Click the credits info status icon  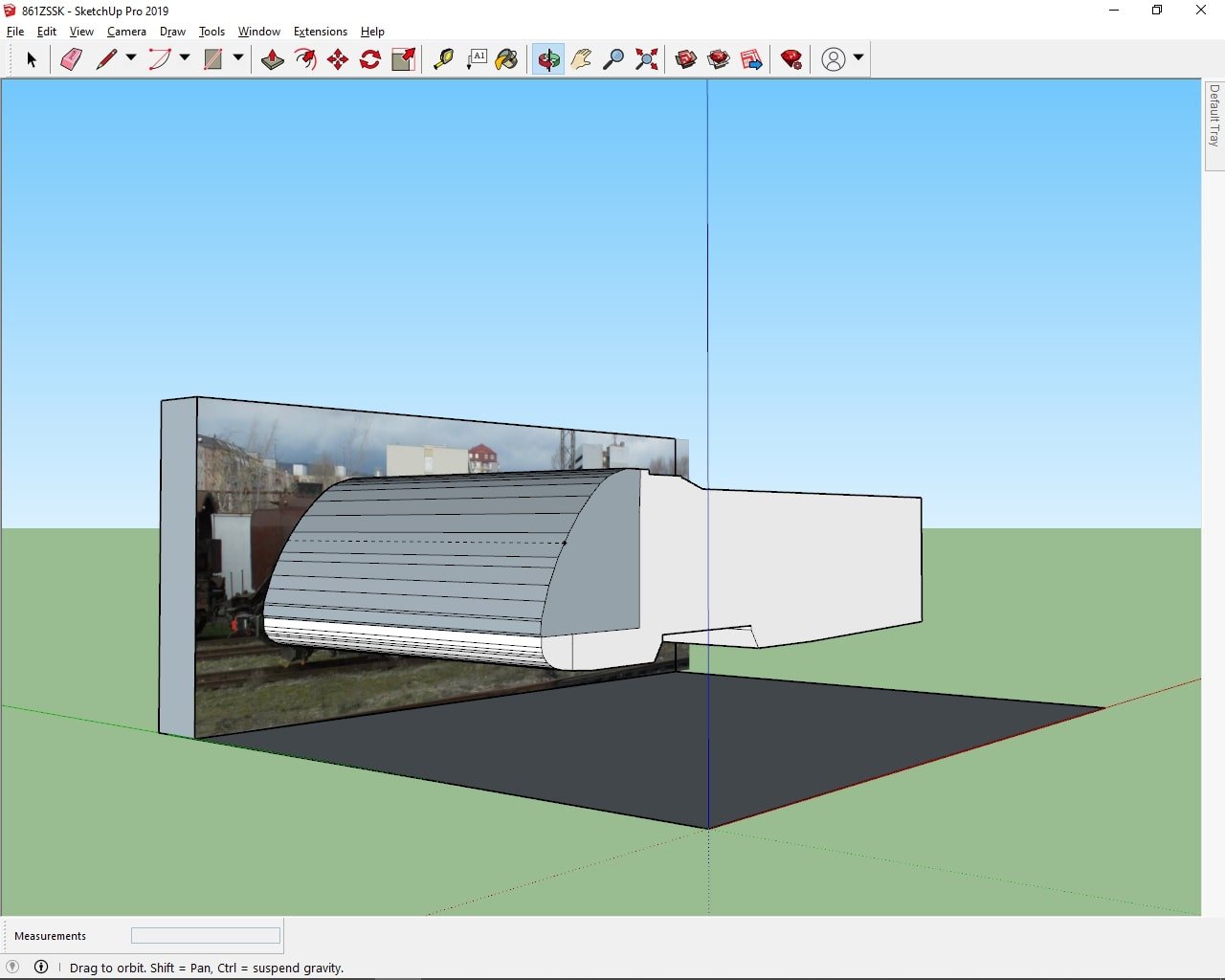(x=41, y=967)
